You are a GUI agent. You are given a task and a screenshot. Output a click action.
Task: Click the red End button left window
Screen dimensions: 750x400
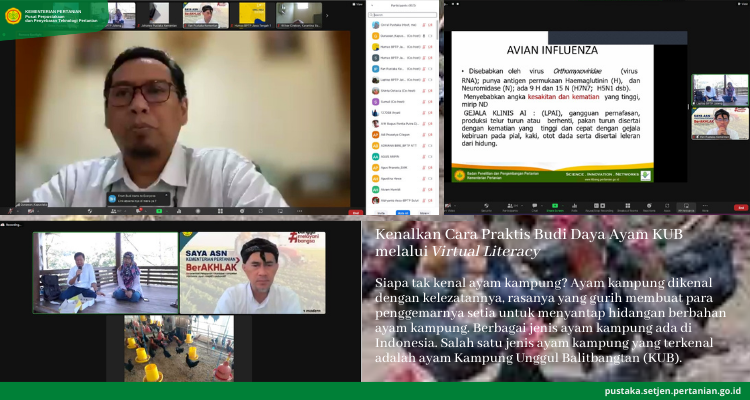[355, 212]
